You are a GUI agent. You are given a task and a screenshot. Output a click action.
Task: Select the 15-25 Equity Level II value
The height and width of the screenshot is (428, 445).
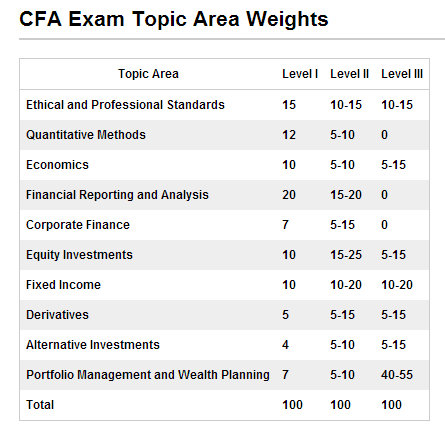(x=346, y=255)
